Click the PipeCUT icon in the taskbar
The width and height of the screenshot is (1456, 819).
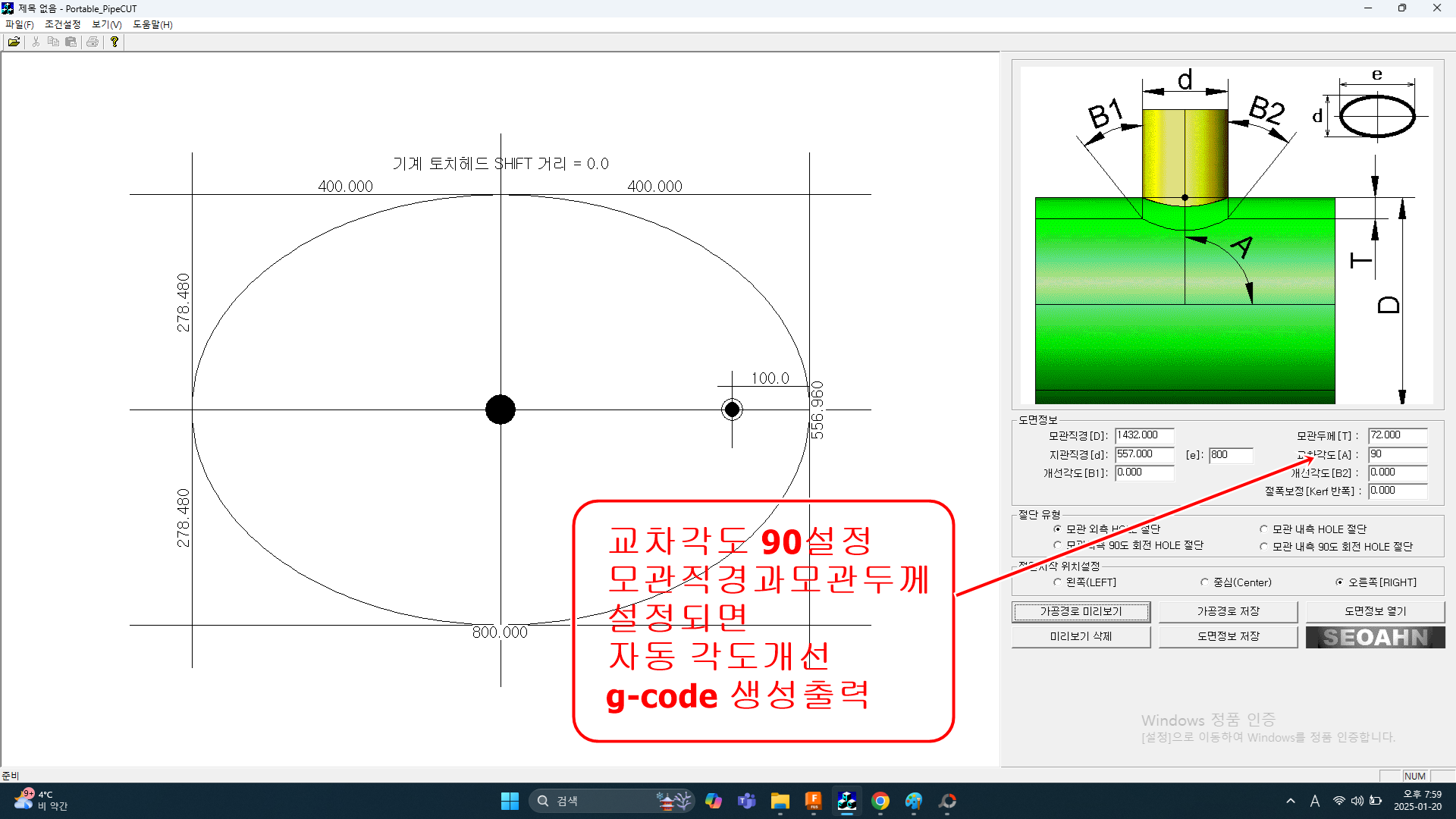pyautogui.click(x=846, y=801)
